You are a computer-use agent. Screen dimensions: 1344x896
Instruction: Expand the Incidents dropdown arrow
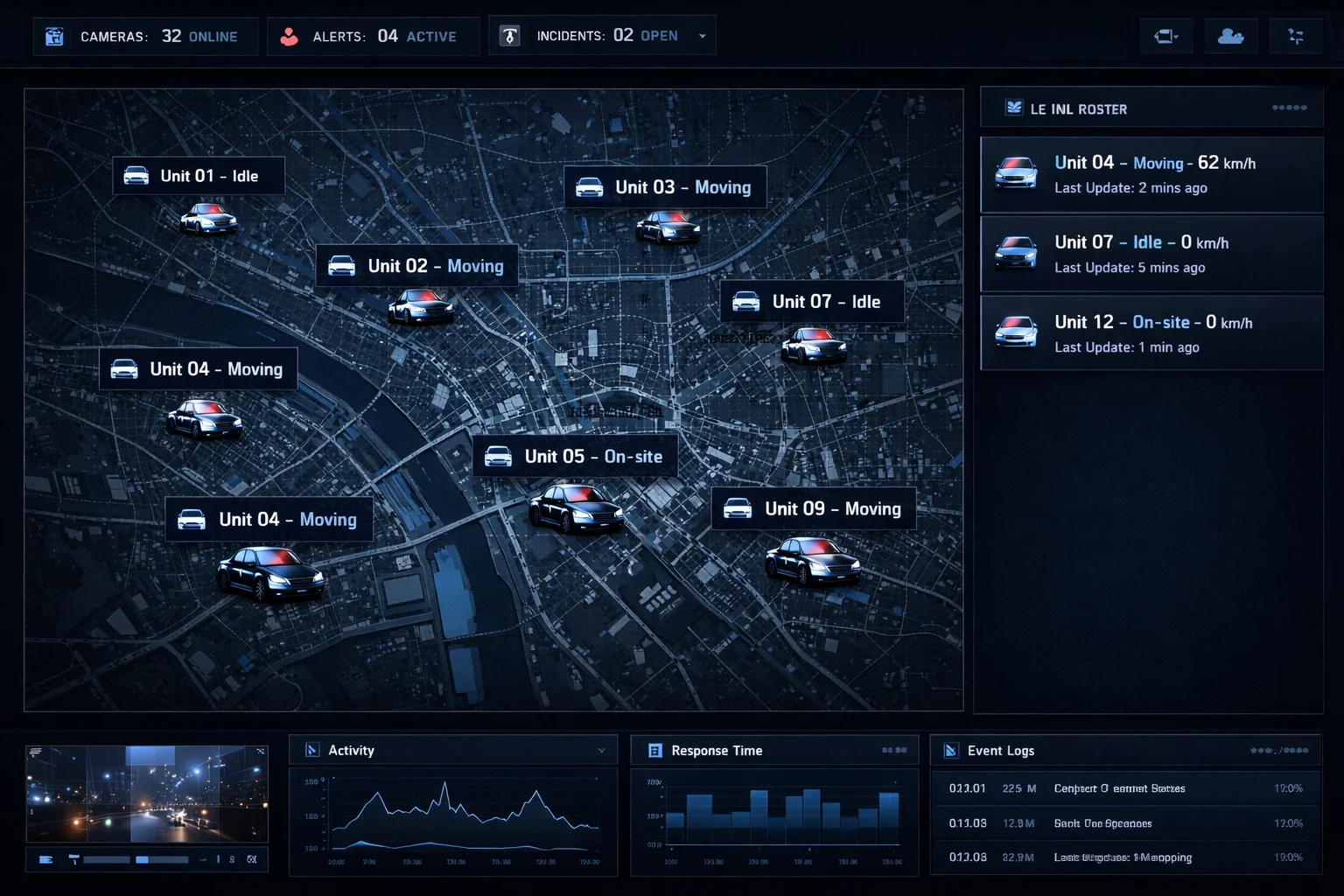(x=702, y=36)
